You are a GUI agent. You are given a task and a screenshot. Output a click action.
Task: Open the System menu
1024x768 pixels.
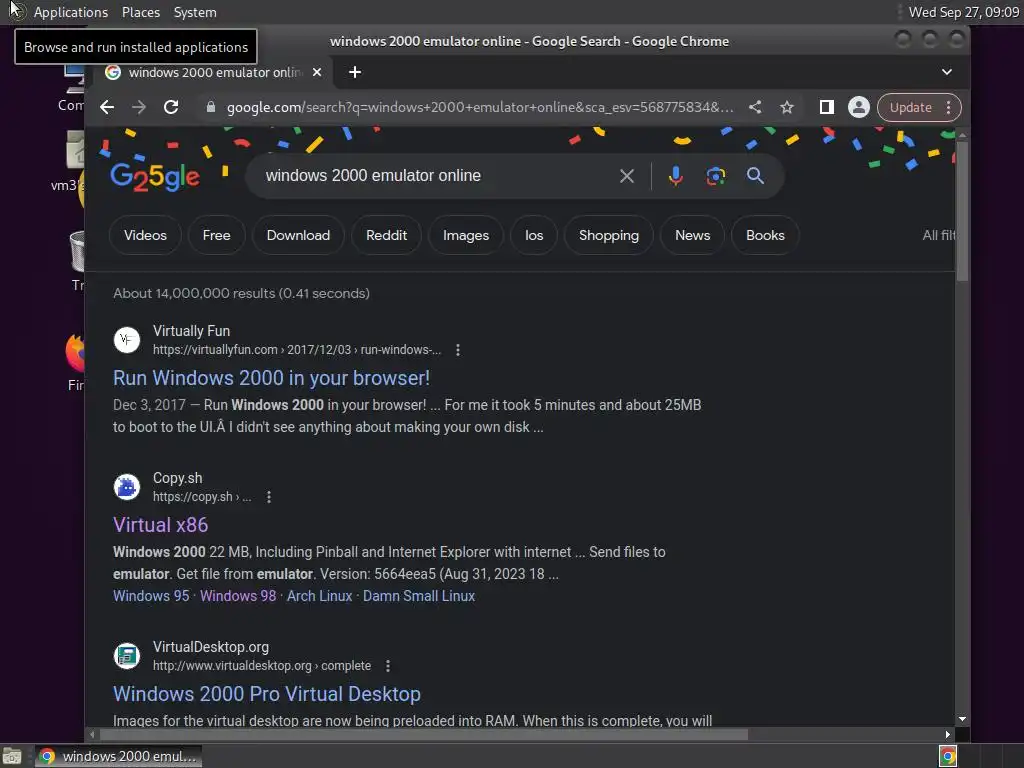click(195, 12)
